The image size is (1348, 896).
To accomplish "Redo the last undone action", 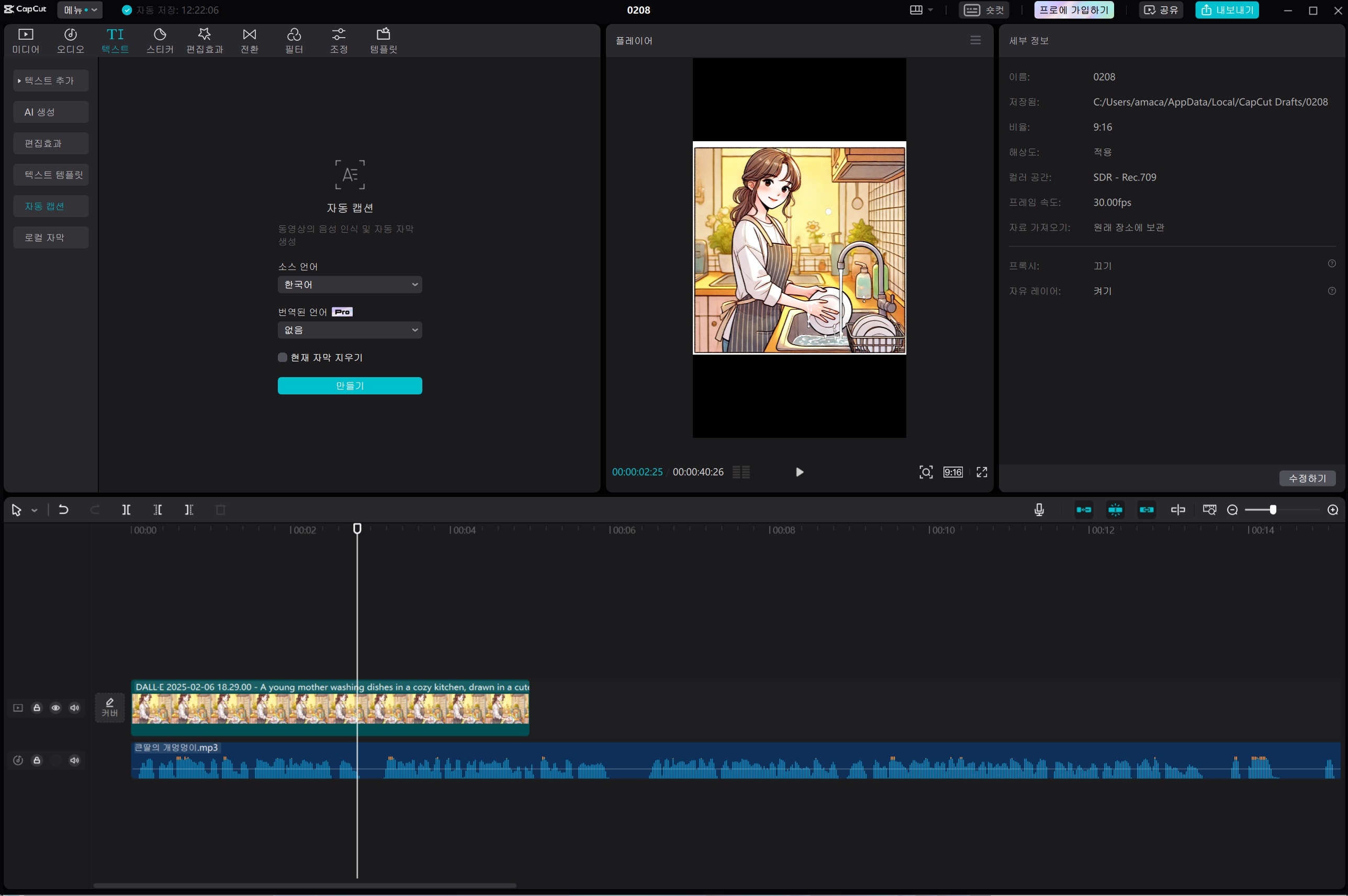I will pos(95,509).
